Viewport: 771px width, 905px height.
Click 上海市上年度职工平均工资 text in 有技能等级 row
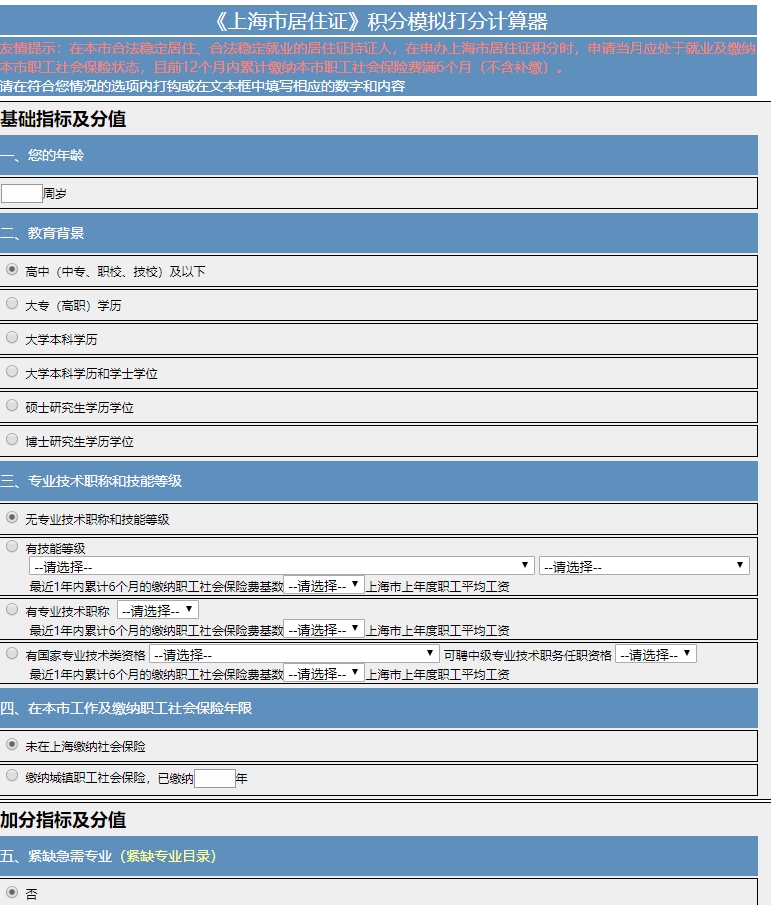tap(438, 586)
